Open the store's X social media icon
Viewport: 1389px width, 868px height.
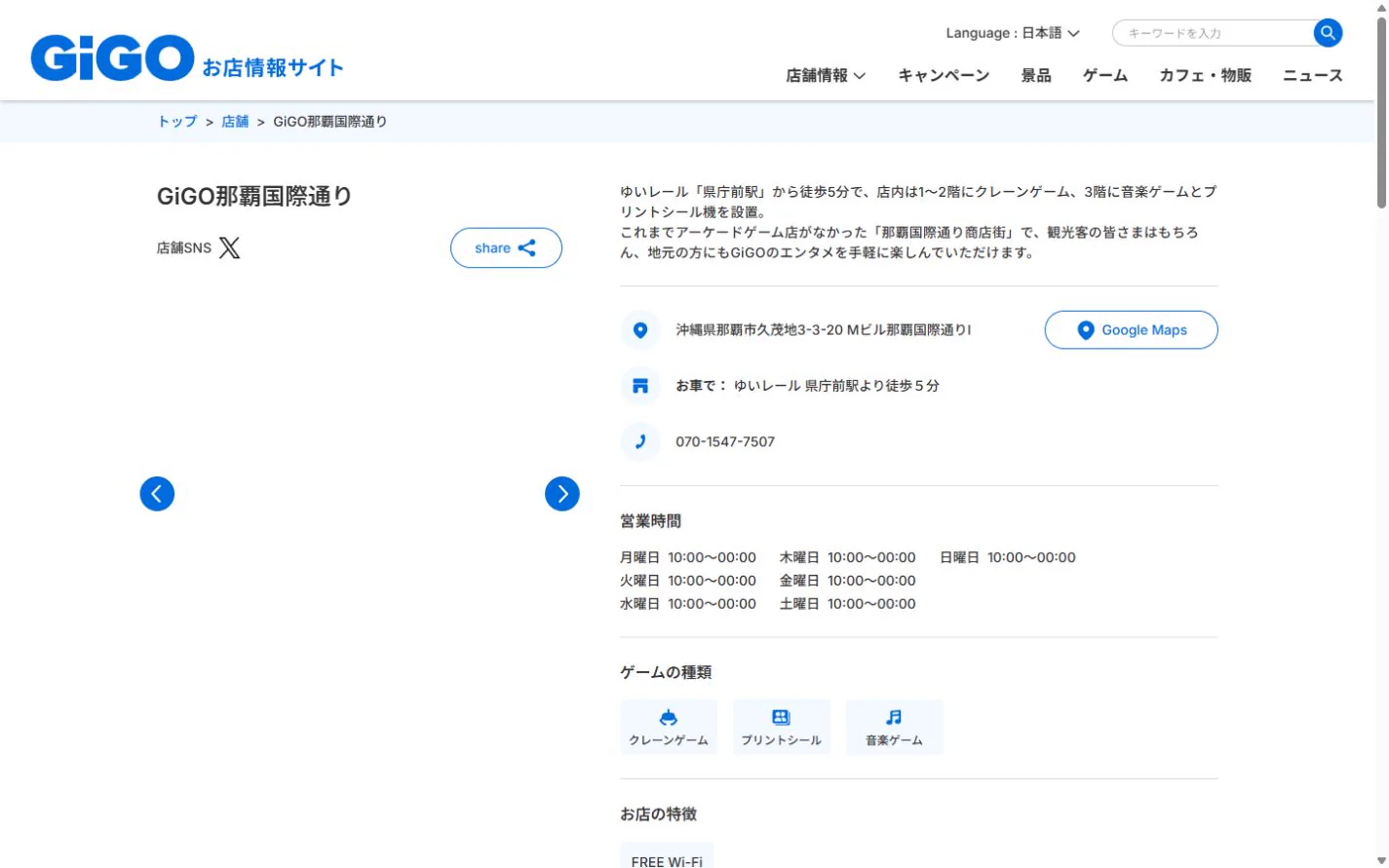tap(229, 247)
